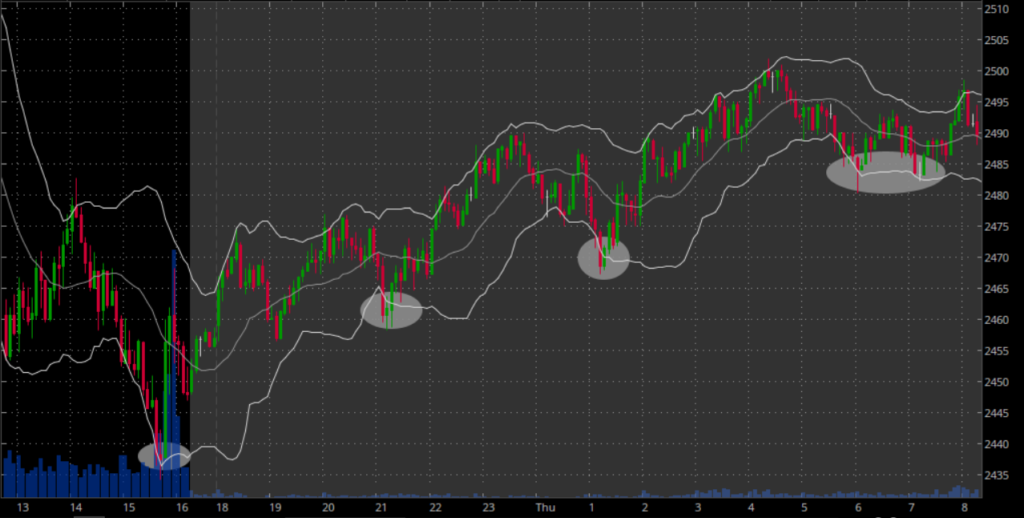The width and height of the screenshot is (1024, 518).
Task: Select the 5 hour label on time axis
Action: tap(805, 508)
